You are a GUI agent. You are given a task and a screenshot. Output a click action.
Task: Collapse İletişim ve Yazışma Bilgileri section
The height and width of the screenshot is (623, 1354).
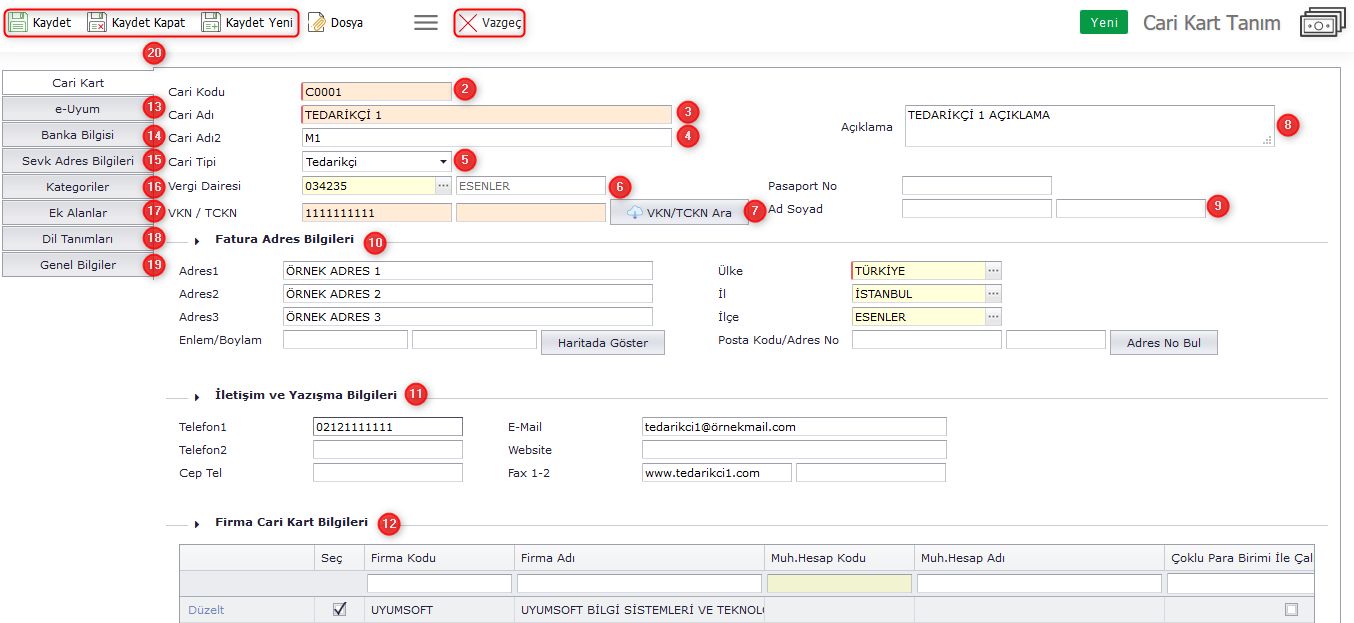[x=197, y=397]
